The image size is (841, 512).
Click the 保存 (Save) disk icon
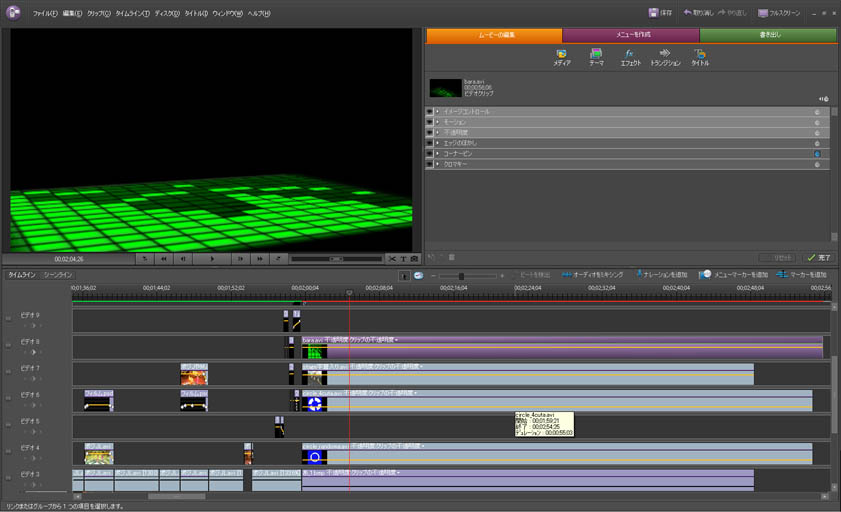pyautogui.click(x=653, y=13)
